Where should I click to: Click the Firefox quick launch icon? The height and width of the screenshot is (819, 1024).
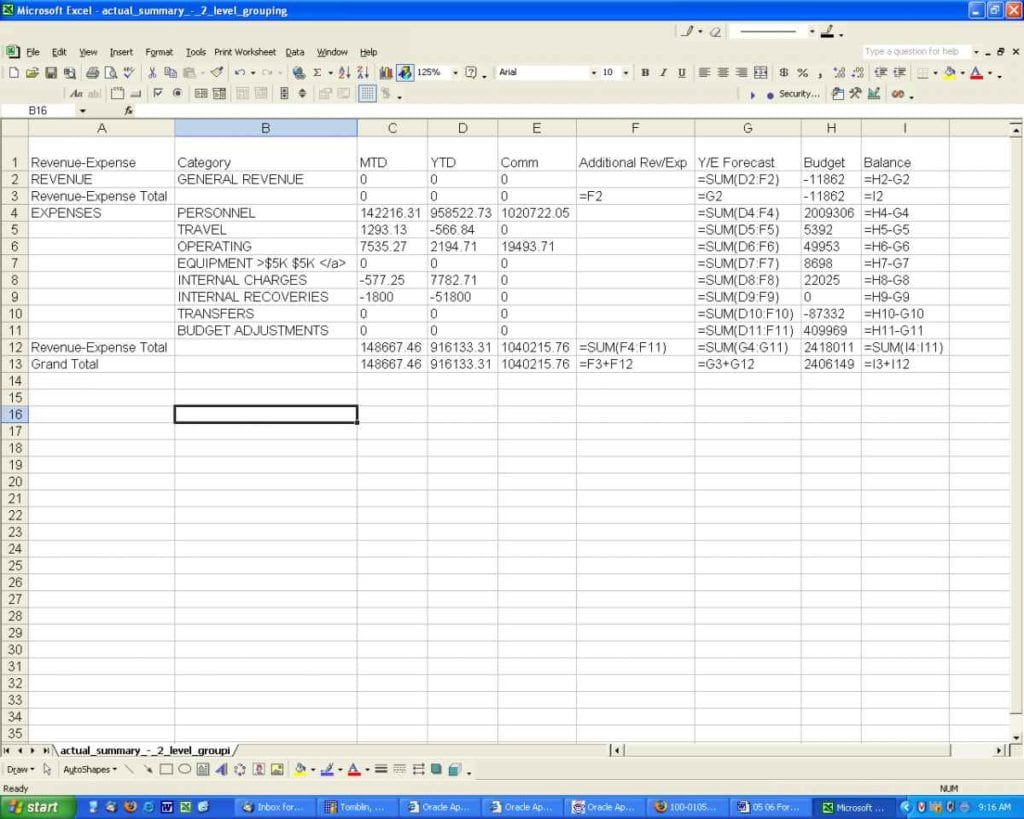[x=130, y=807]
